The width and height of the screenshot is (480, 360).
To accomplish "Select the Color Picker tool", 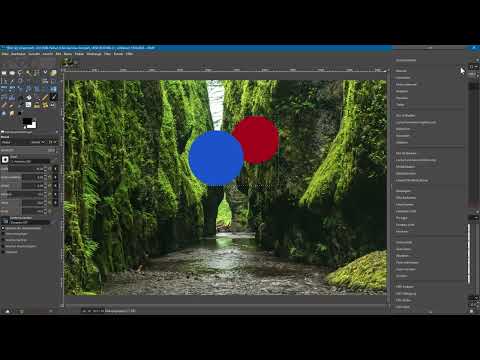I will 12,81.
